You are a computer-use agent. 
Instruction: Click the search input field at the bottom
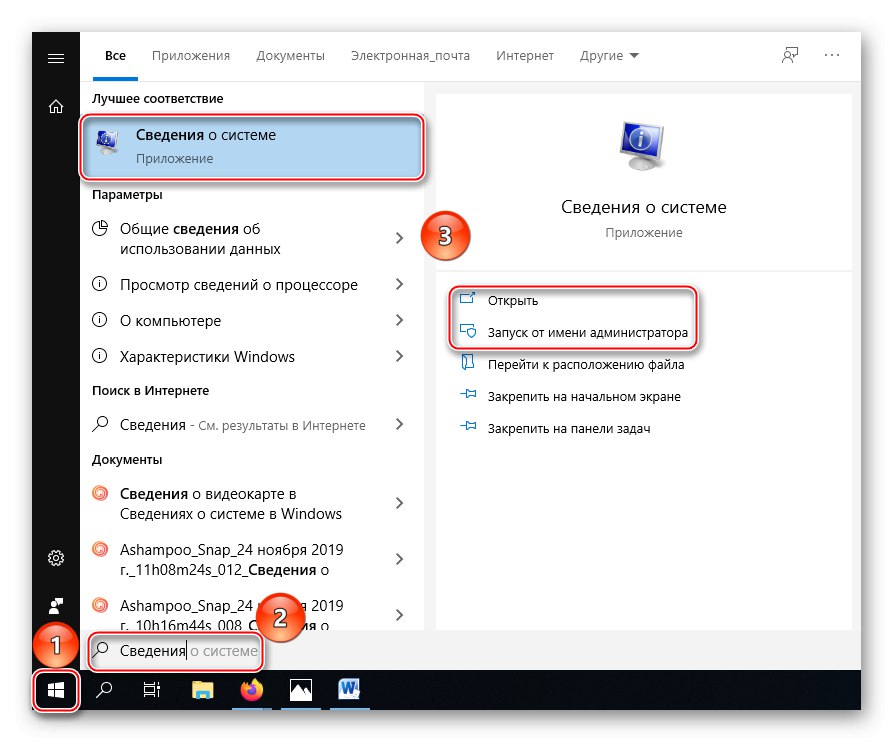click(x=176, y=651)
